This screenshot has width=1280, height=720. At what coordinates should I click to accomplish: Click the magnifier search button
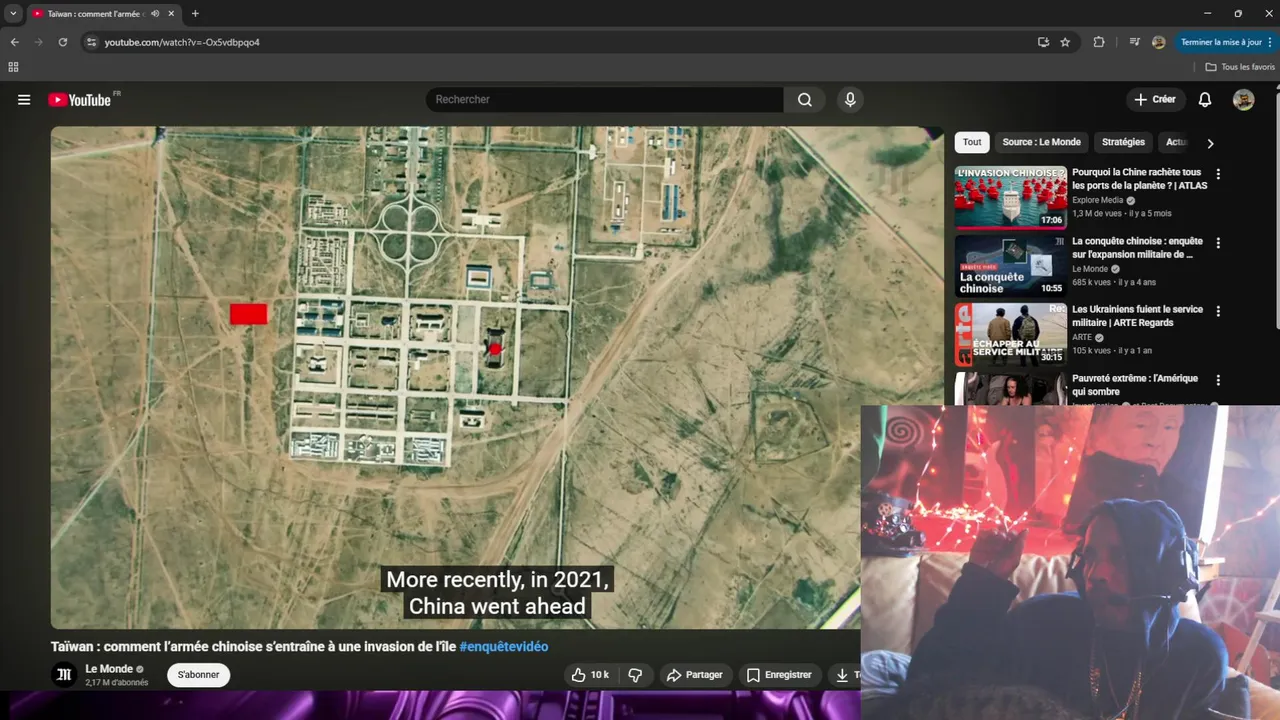click(805, 100)
